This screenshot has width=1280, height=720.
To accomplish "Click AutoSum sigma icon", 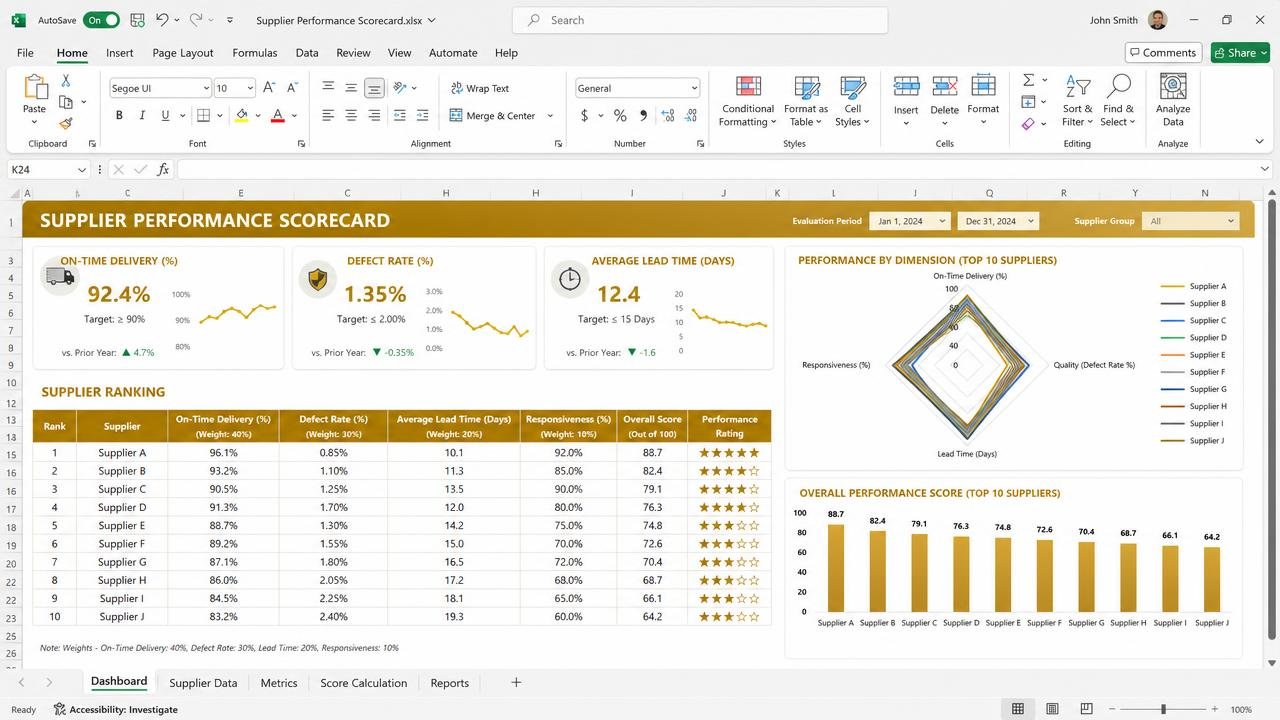I will [x=1028, y=80].
